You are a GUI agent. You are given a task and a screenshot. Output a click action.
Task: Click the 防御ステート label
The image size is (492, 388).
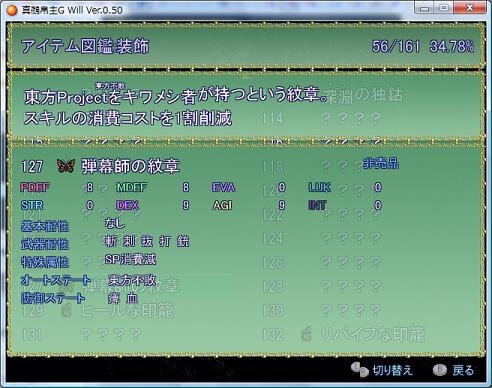[x=53, y=298]
